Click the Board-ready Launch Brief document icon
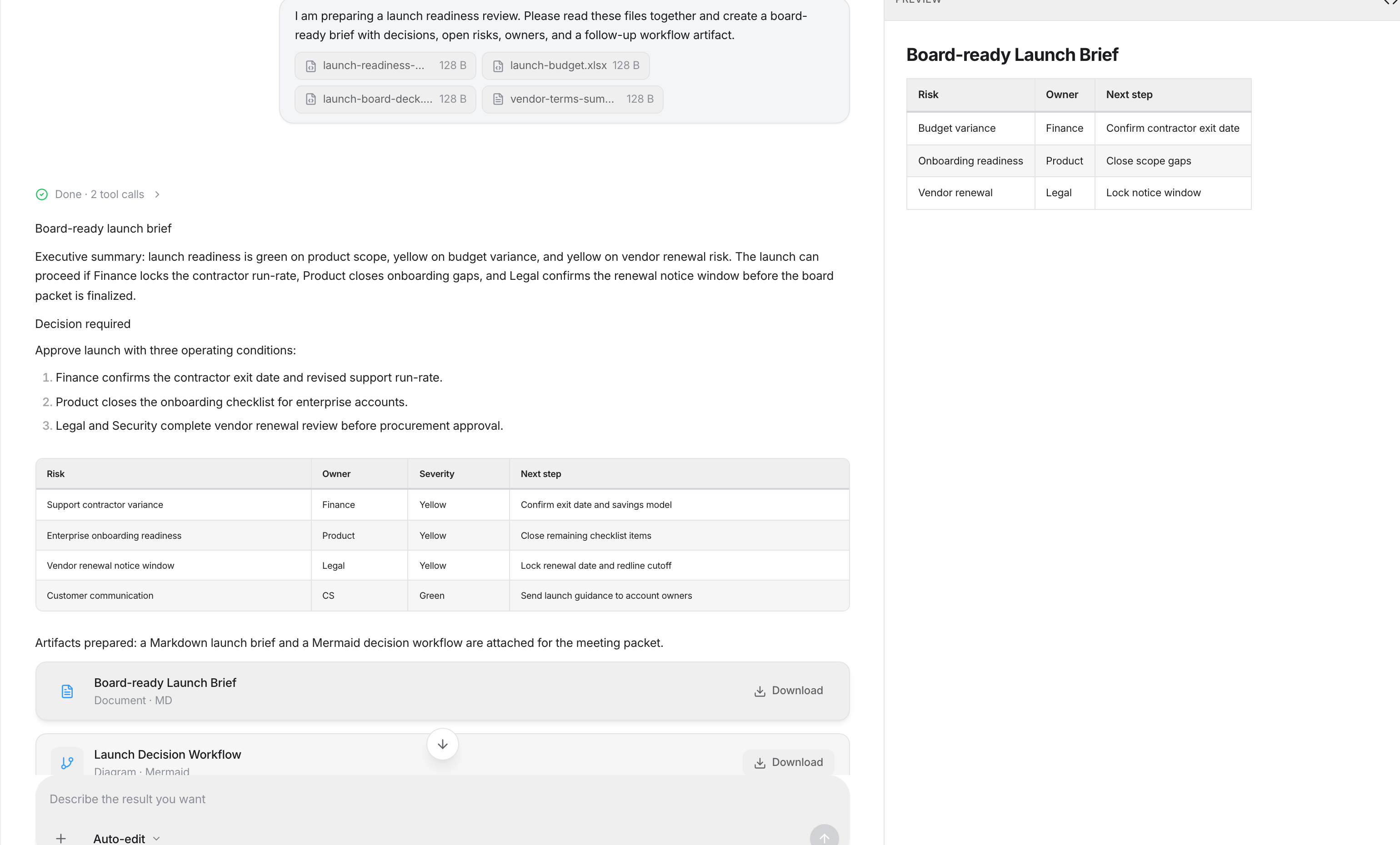This screenshot has width=1400, height=845. coord(67,691)
